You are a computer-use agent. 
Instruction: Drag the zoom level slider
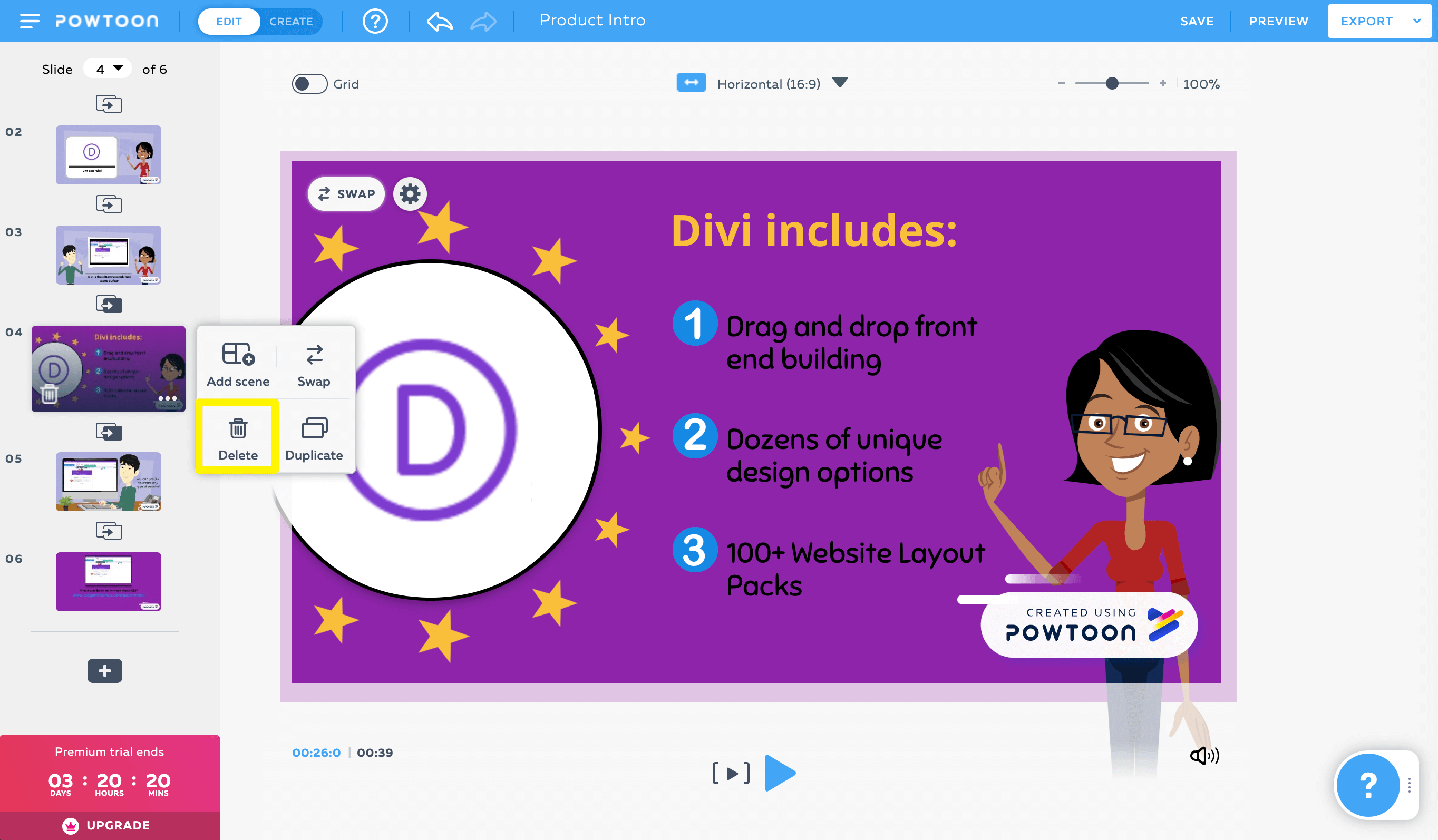(1112, 83)
